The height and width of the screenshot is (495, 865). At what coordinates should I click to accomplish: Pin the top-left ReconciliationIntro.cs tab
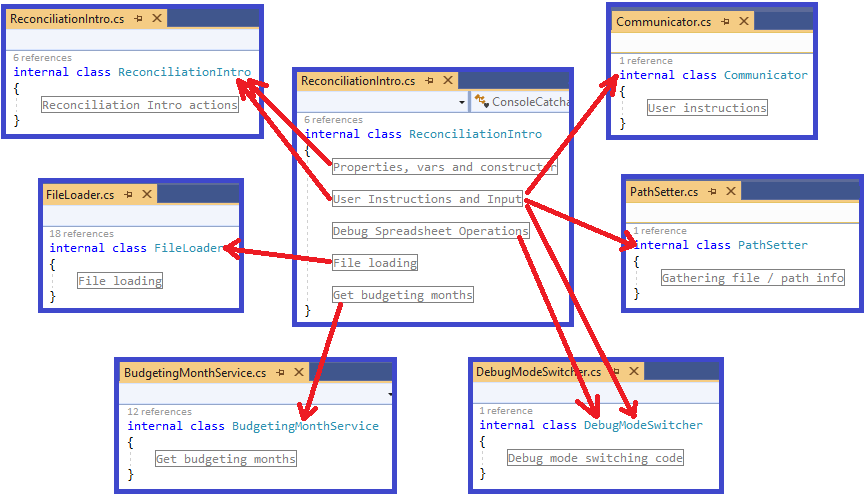tap(138, 19)
